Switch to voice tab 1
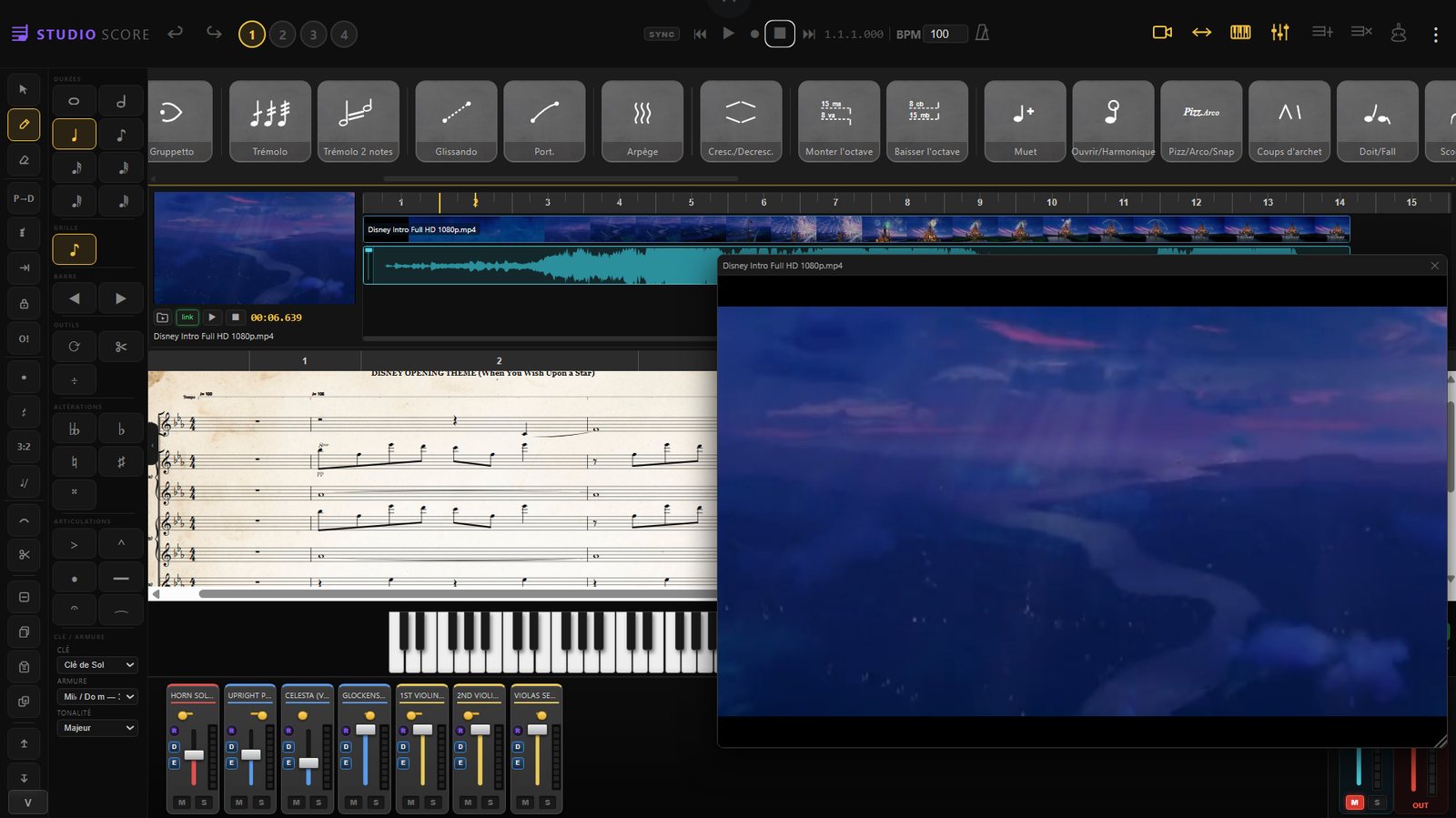The width and height of the screenshot is (1456, 818). (x=252, y=35)
